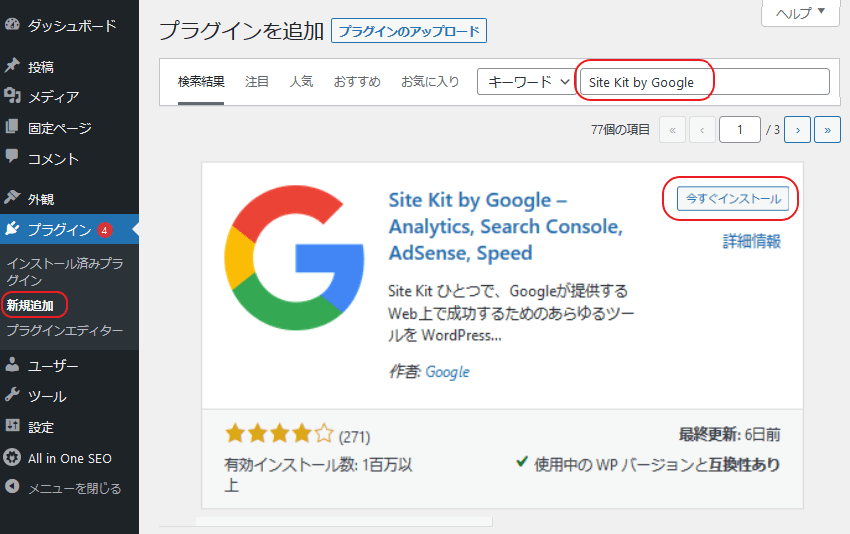Click the All in One SEO gear icon

12,458
